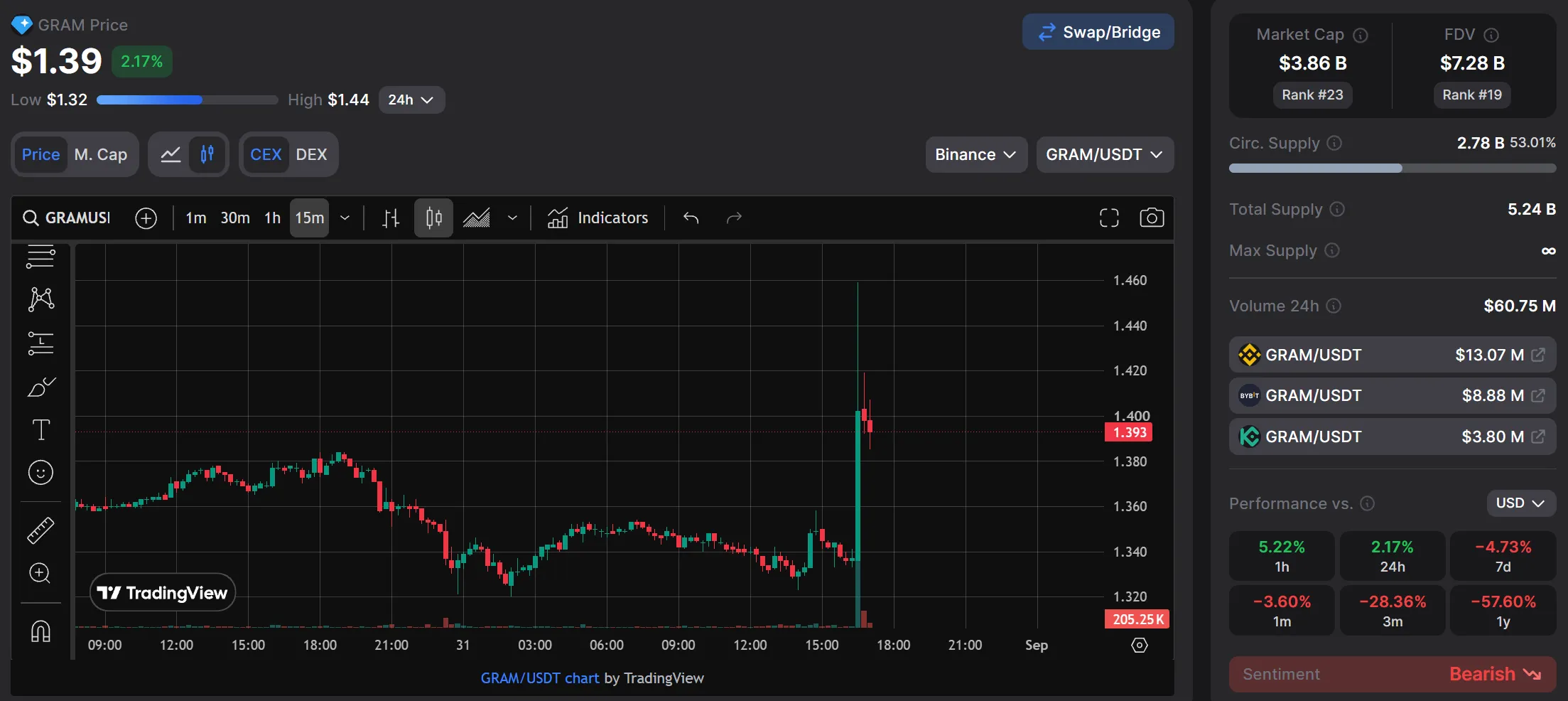Search symbol in GRAMUSDT field

(x=68, y=218)
